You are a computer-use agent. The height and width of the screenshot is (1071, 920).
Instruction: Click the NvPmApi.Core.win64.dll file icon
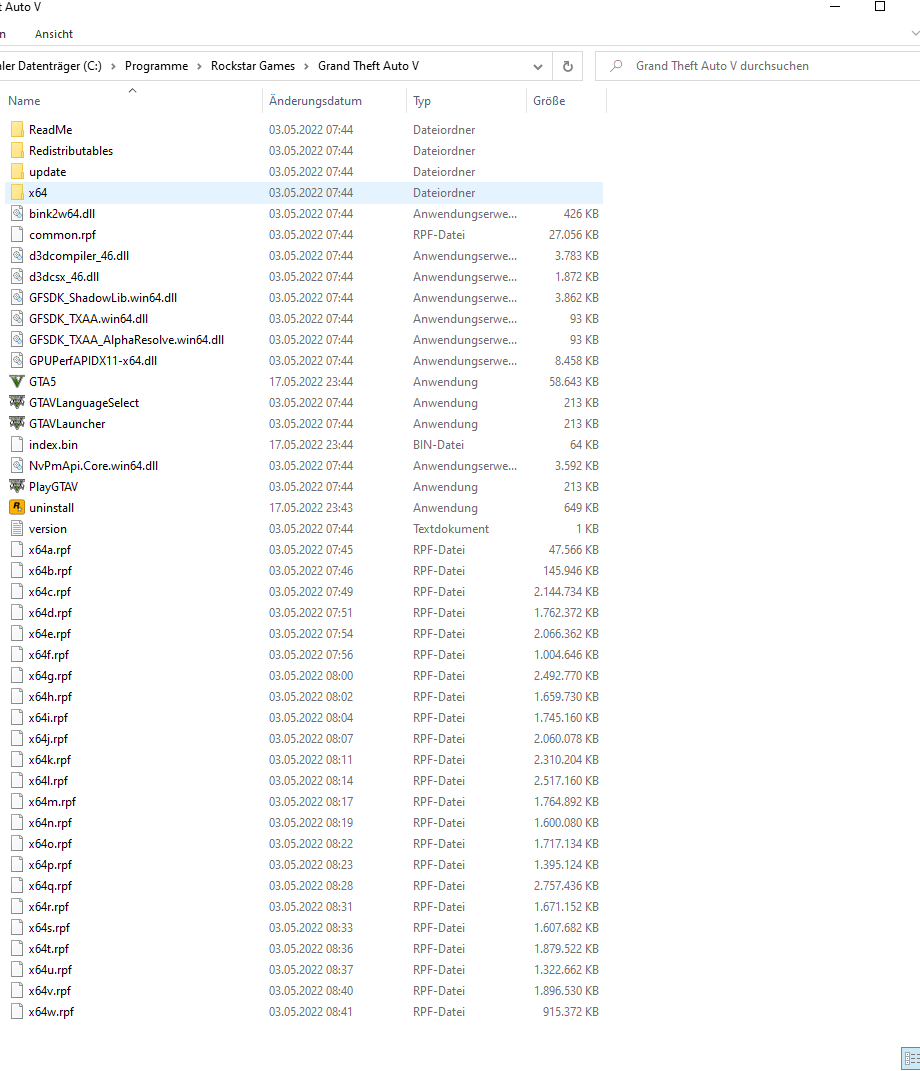click(x=17, y=466)
